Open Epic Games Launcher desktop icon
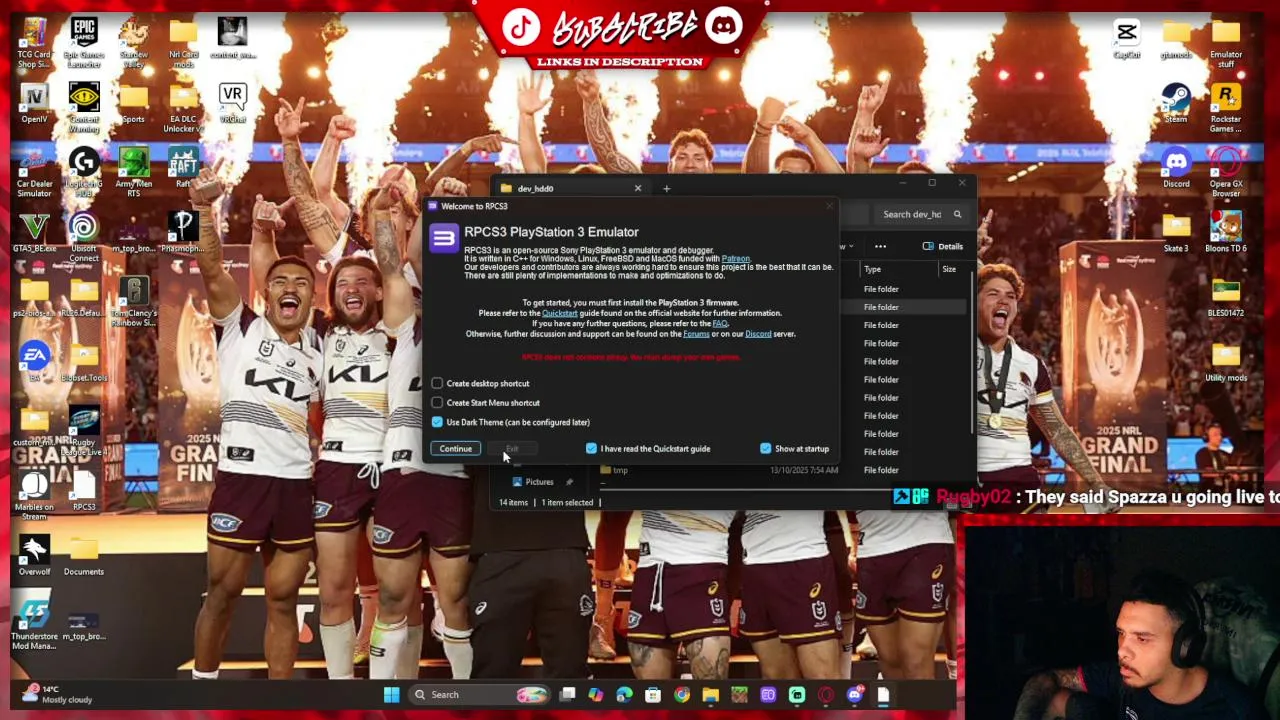The height and width of the screenshot is (720, 1280). [84, 42]
